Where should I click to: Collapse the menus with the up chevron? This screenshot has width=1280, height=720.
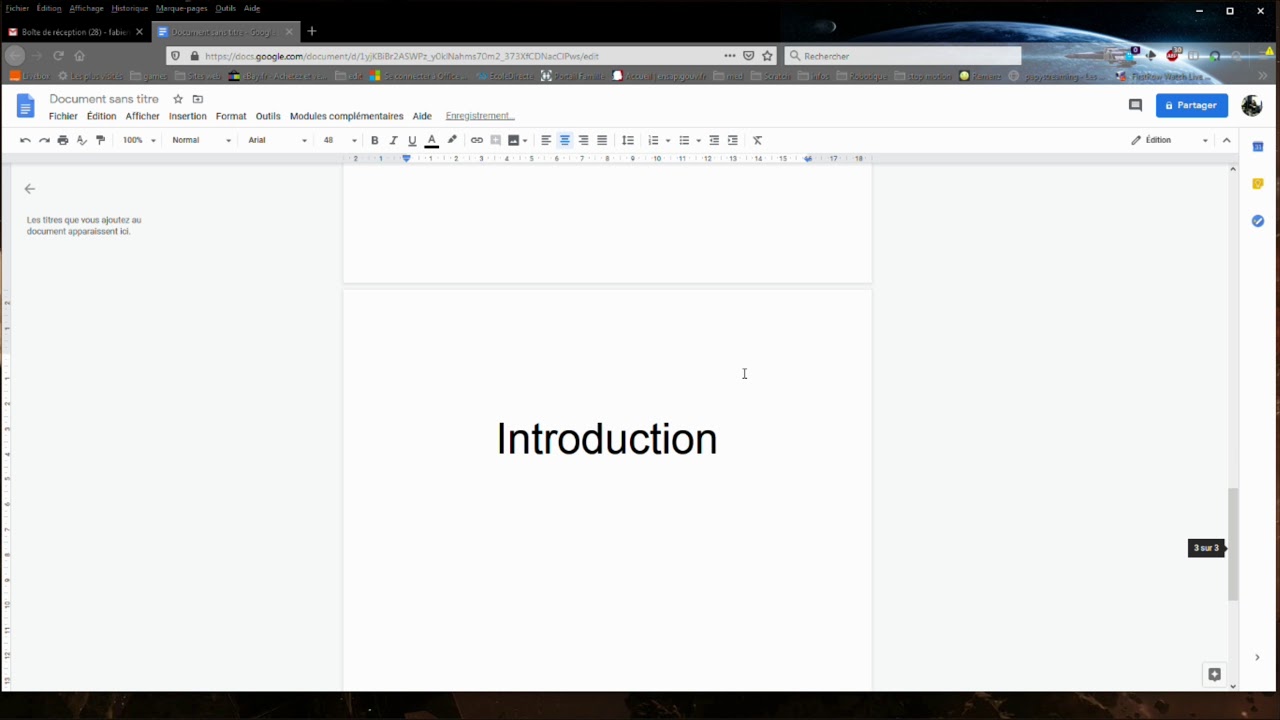click(1227, 140)
